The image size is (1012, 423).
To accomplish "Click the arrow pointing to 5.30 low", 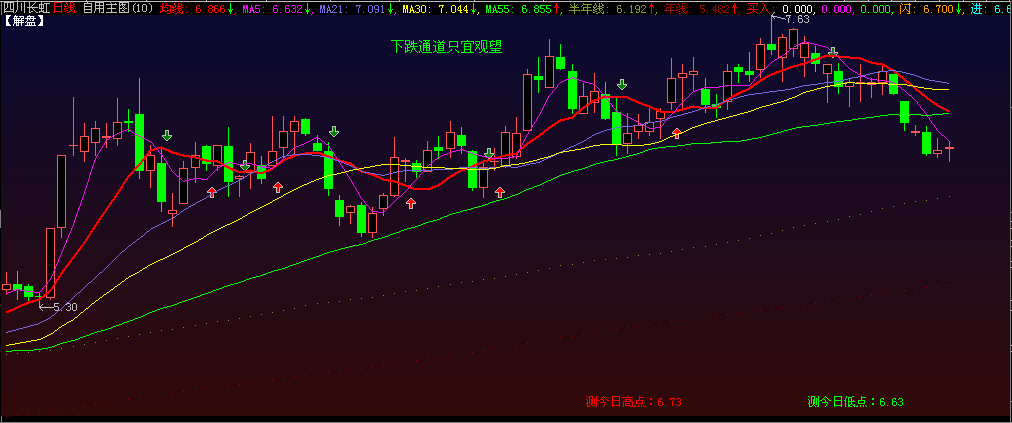I will click(44, 307).
